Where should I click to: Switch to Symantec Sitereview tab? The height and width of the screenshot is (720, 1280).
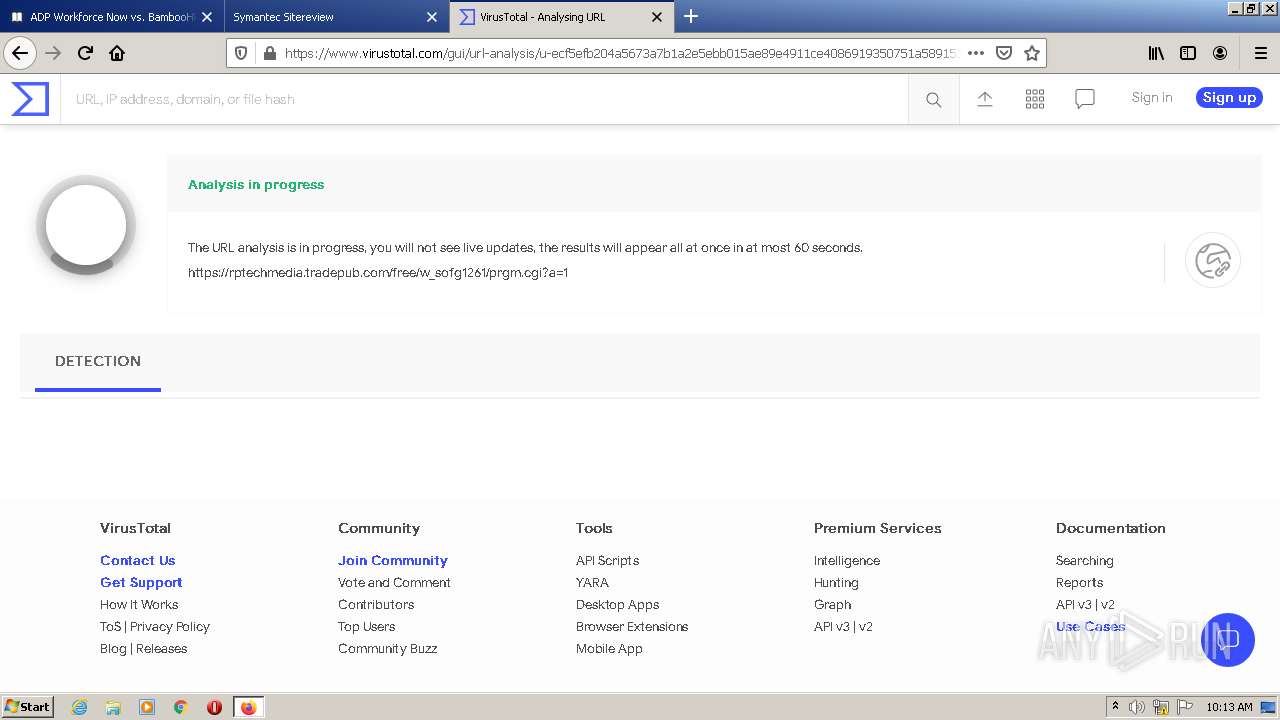click(x=337, y=17)
